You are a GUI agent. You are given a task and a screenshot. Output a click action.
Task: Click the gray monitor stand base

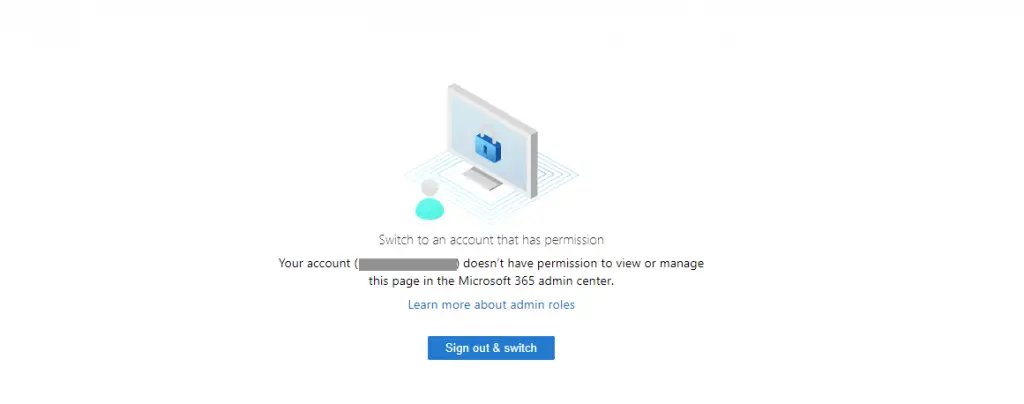[483, 178]
